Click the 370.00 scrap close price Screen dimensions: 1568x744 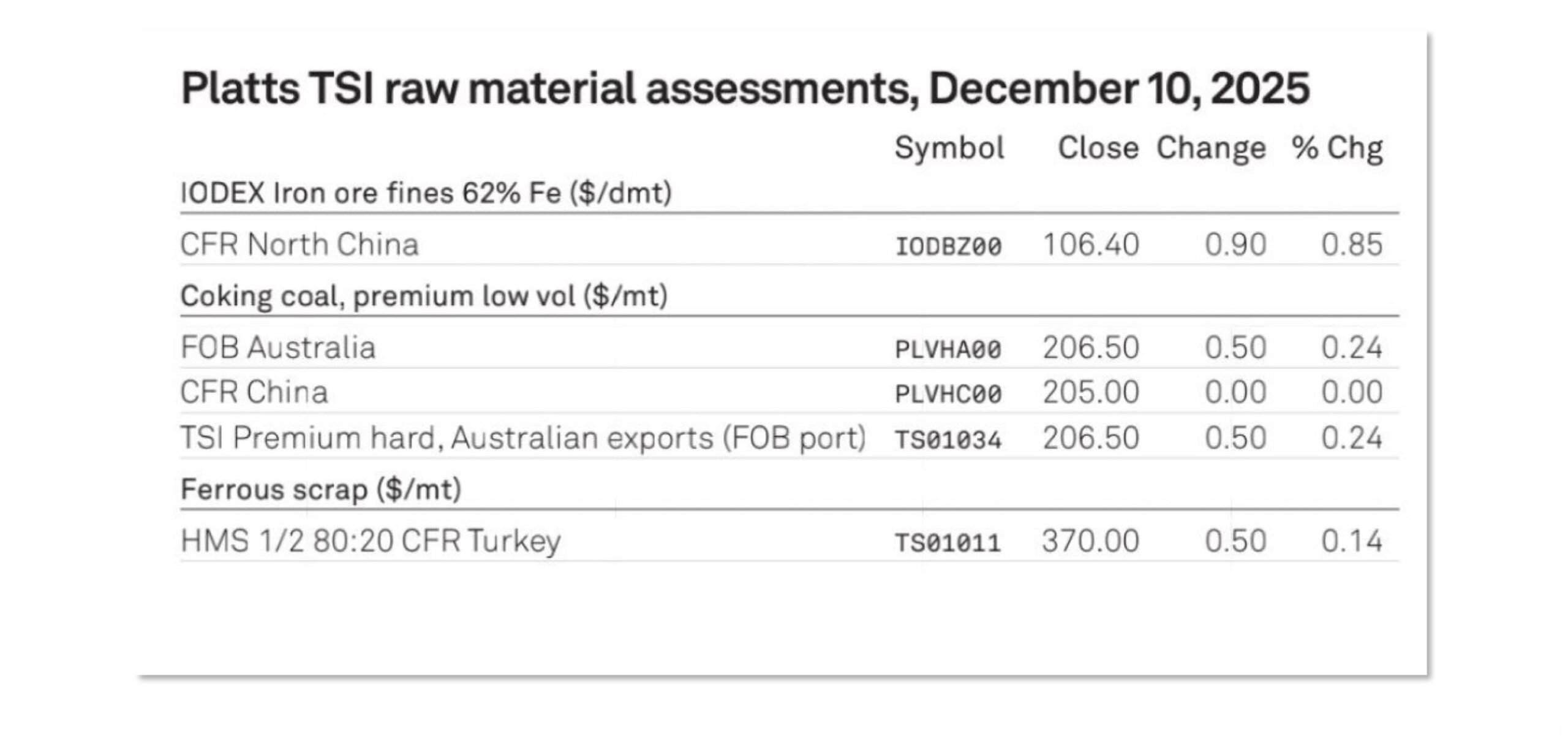pyautogui.click(x=1090, y=541)
